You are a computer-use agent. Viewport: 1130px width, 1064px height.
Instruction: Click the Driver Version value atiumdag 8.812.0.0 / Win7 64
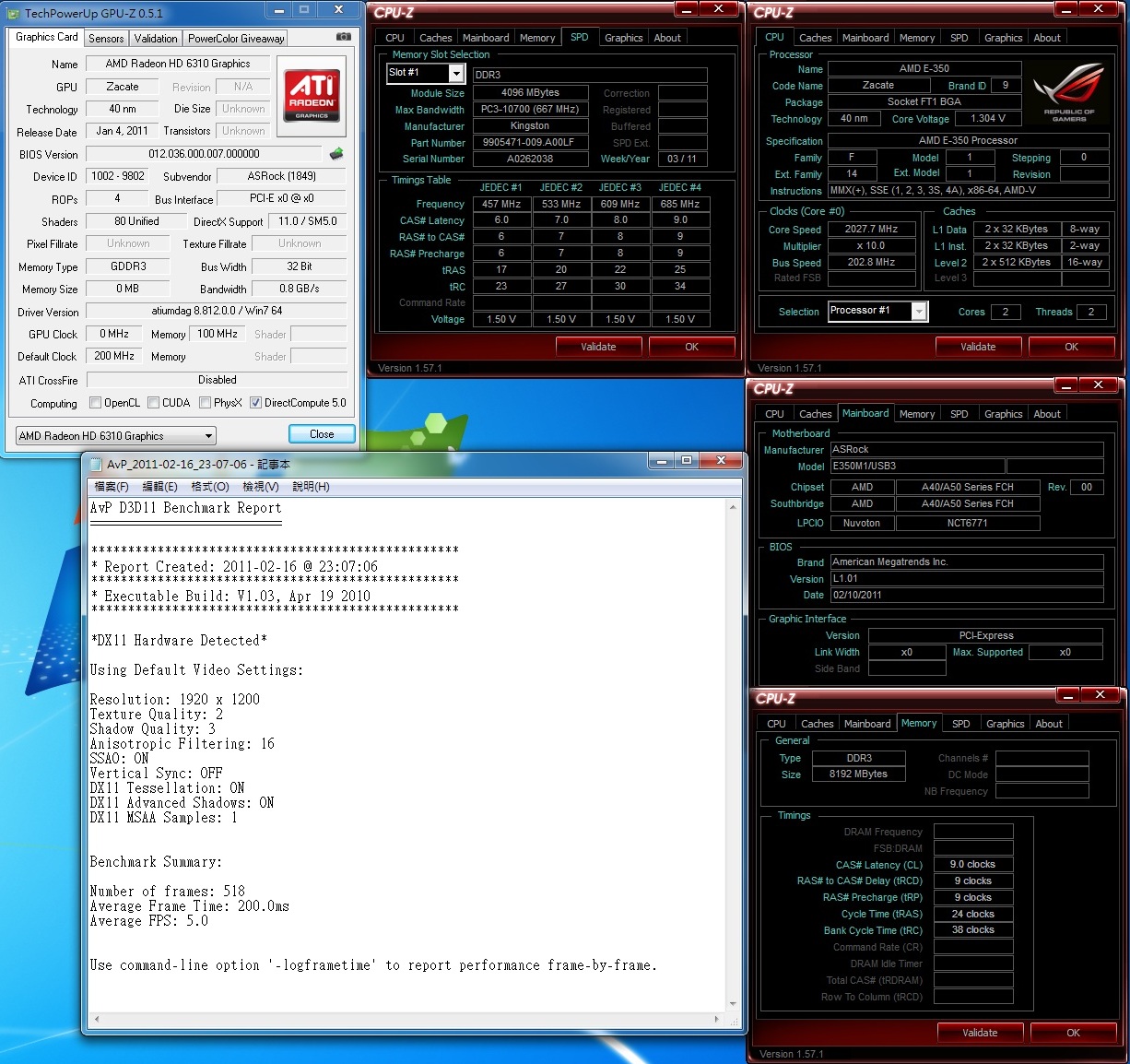217,312
